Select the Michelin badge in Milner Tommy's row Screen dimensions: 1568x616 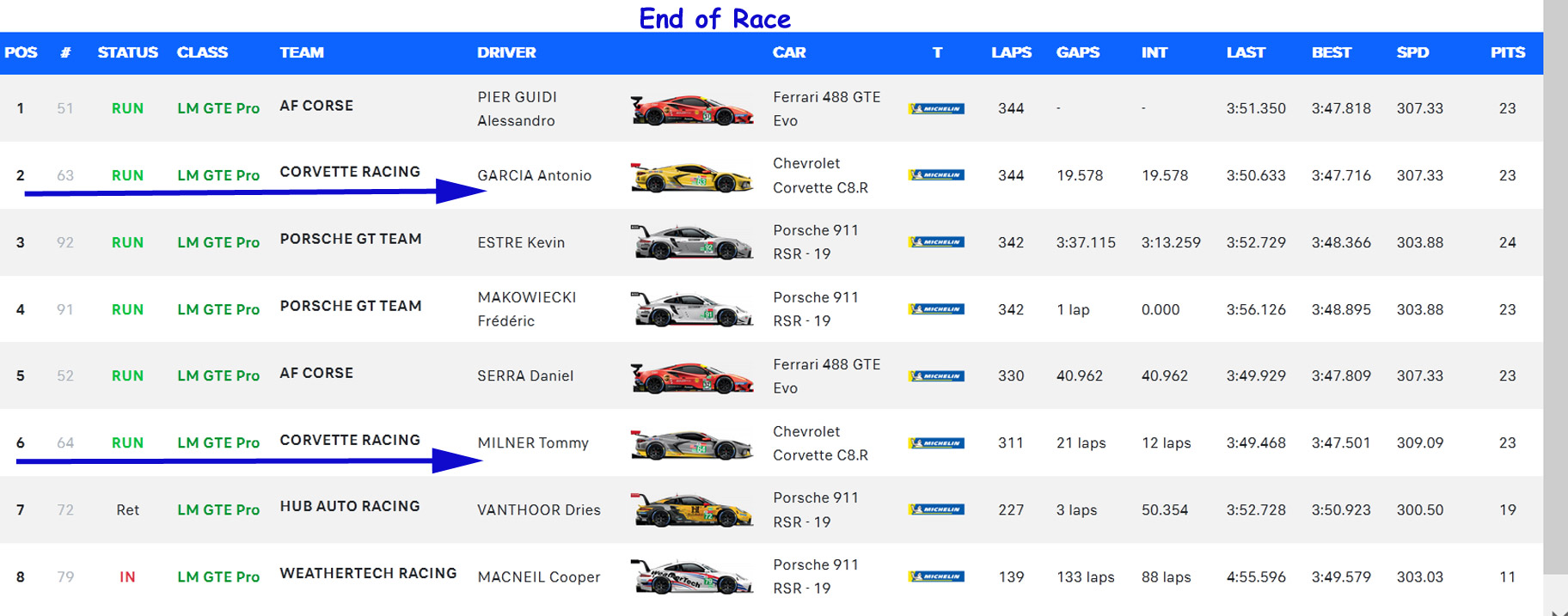936,443
